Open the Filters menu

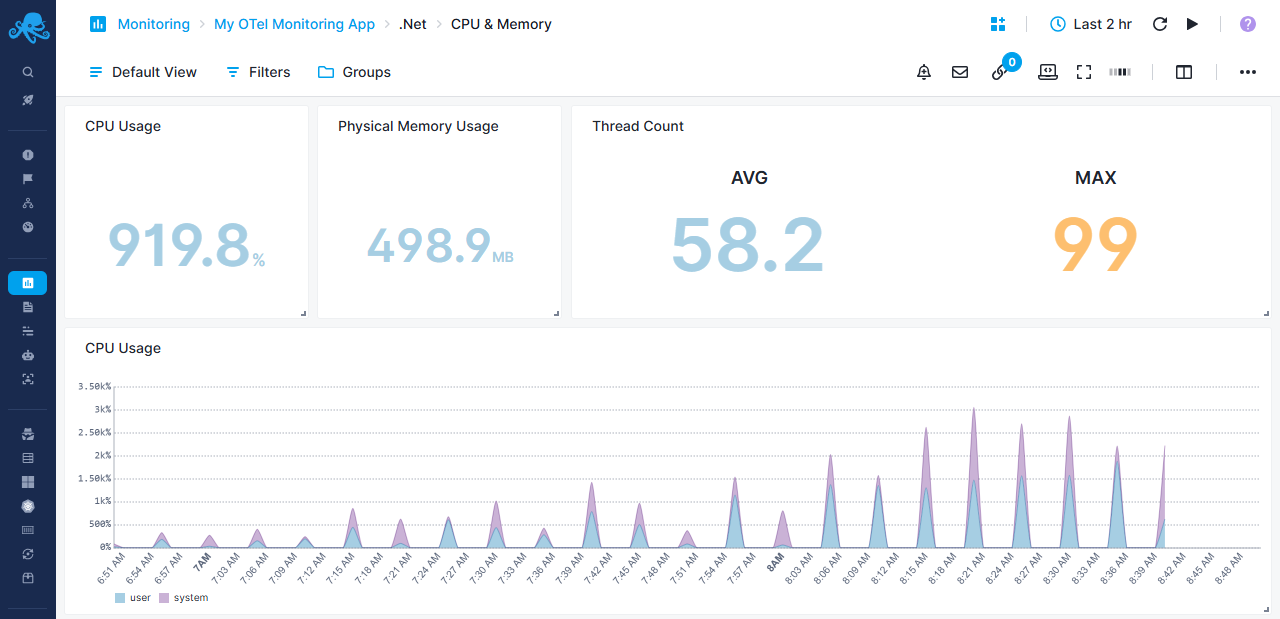point(257,72)
